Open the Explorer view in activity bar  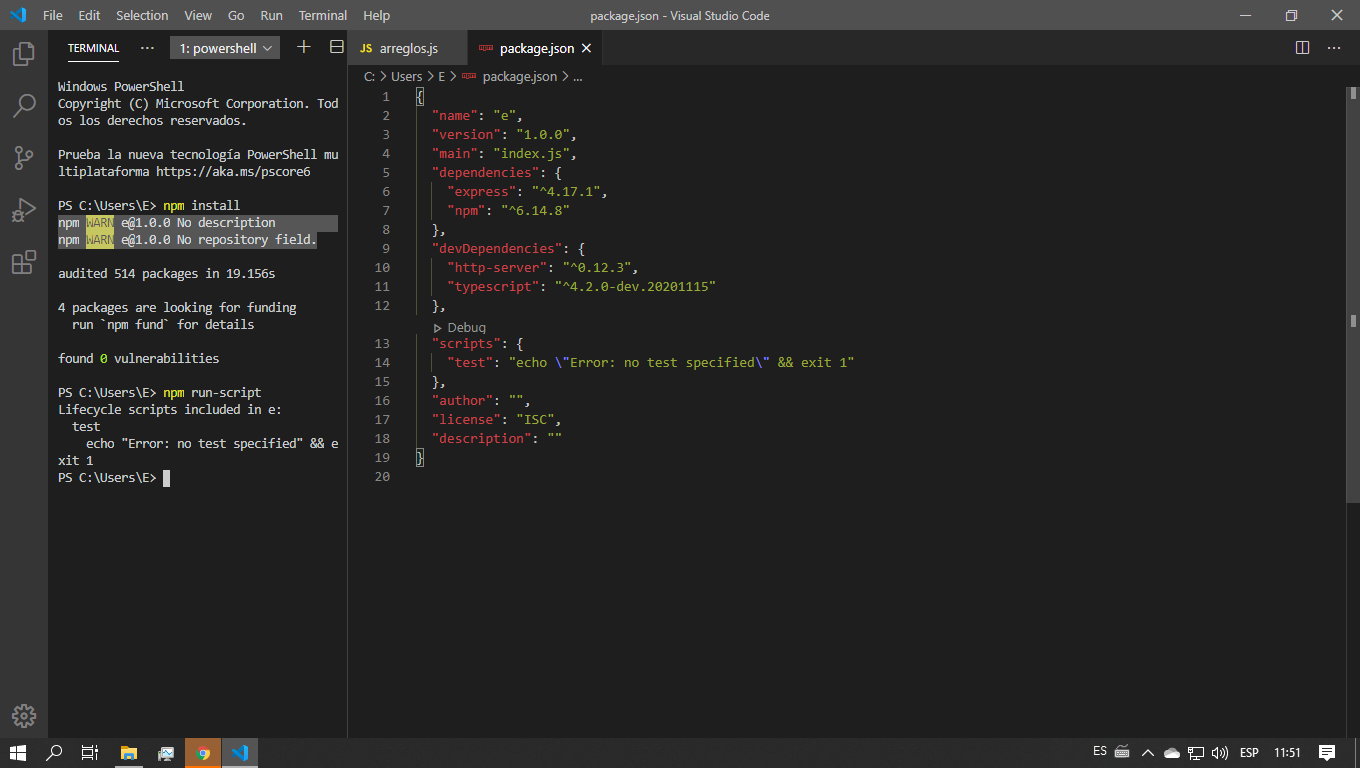pyautogui.click(x=24, y=54)
